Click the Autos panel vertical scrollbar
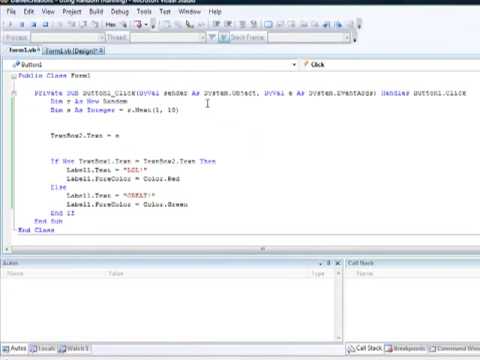The image size is (480, 360). [339, 306]
